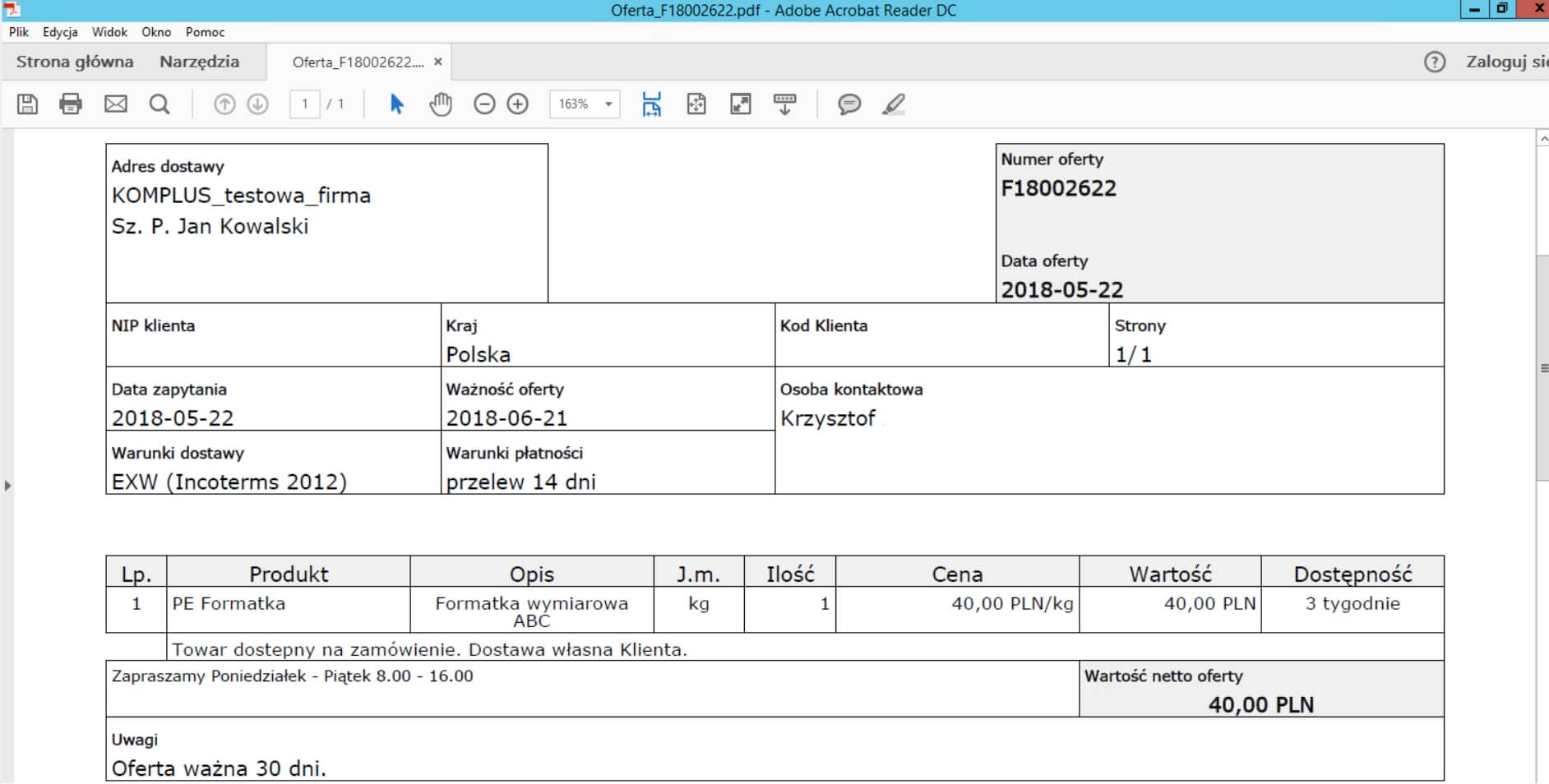Click the scrollbar up arrow
The width and height of the screenshot is (1549, 784).
point(1543,139)
